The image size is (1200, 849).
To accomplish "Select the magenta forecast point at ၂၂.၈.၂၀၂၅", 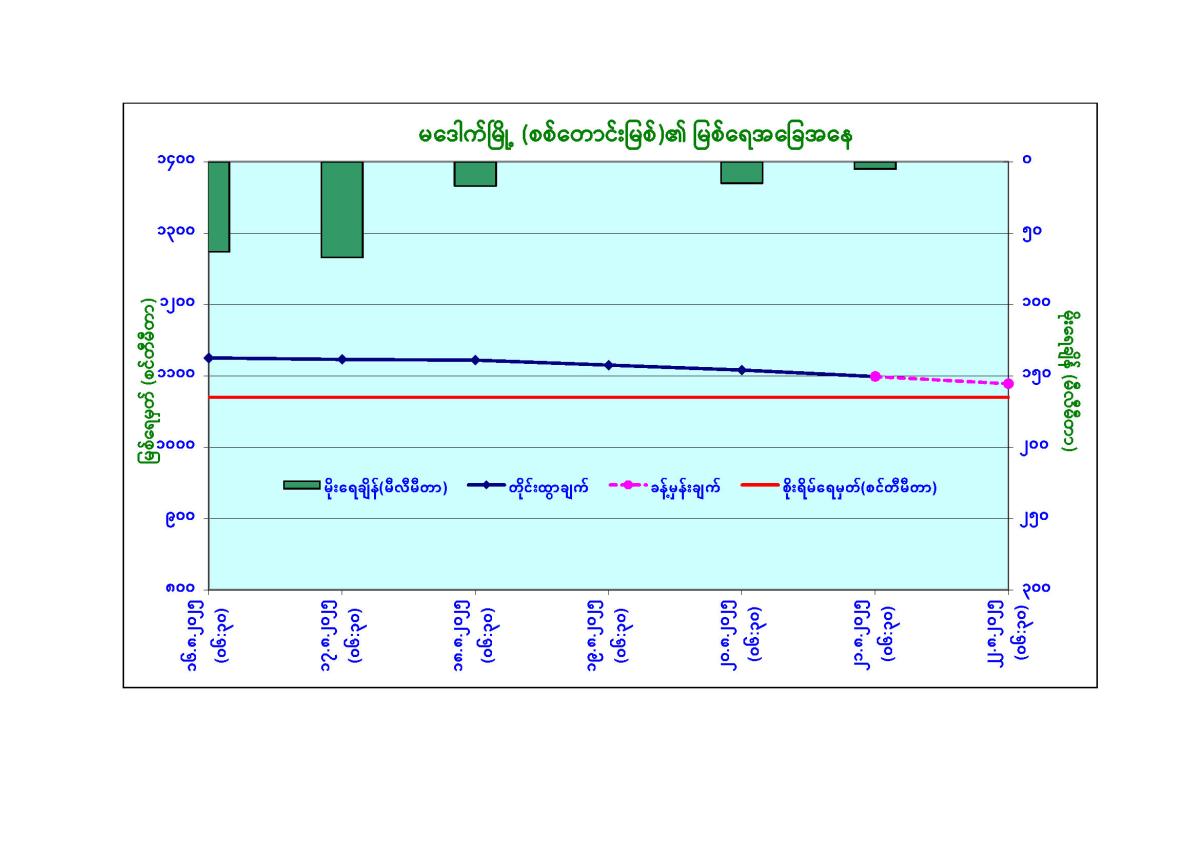I will click(1008, 384).
